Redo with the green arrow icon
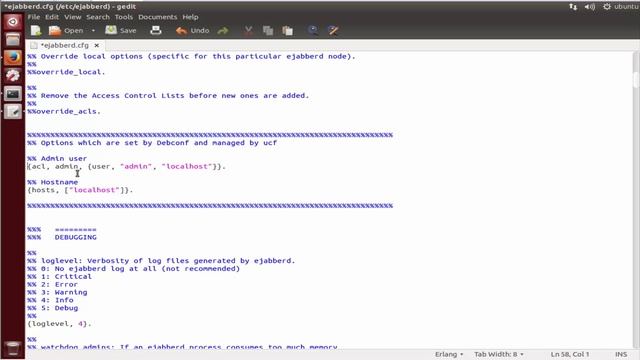 coord(223,31)
